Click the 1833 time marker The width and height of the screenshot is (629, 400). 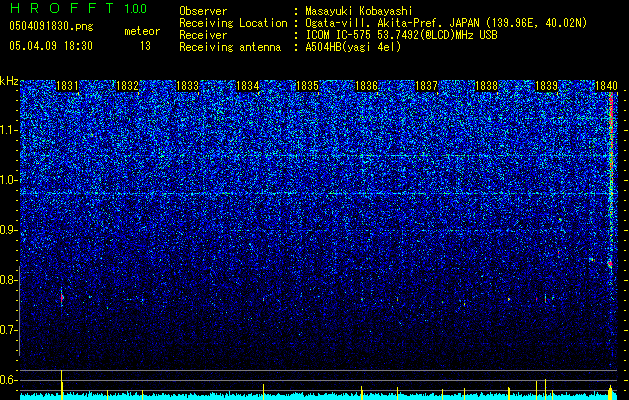pos(187,86)
